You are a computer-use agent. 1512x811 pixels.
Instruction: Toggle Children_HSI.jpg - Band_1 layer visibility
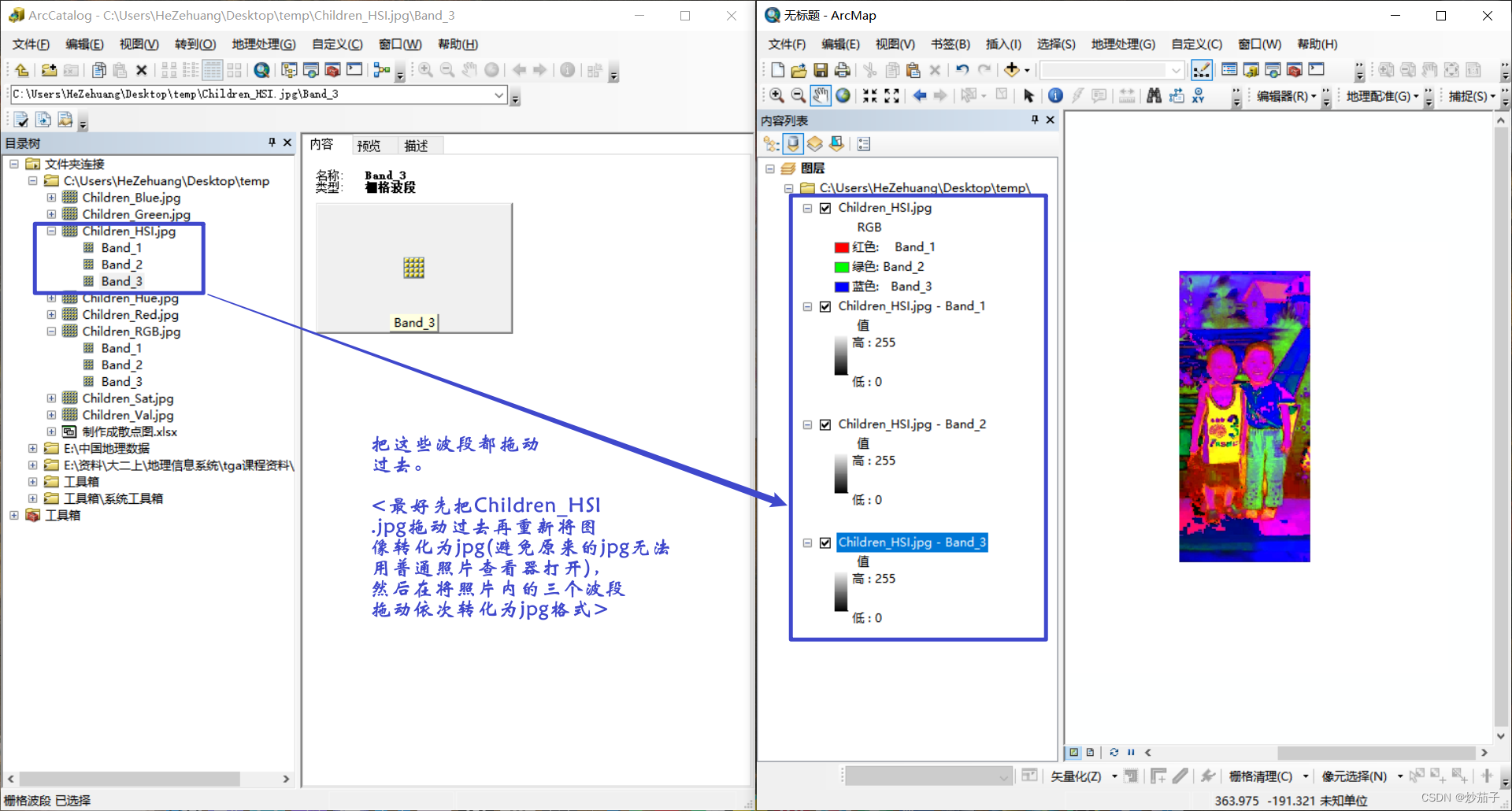pos(825,306)
